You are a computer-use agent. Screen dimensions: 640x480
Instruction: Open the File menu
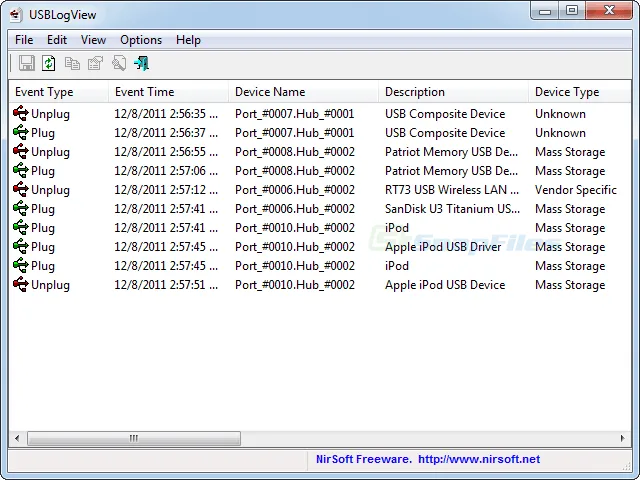(x=24, y=40)
